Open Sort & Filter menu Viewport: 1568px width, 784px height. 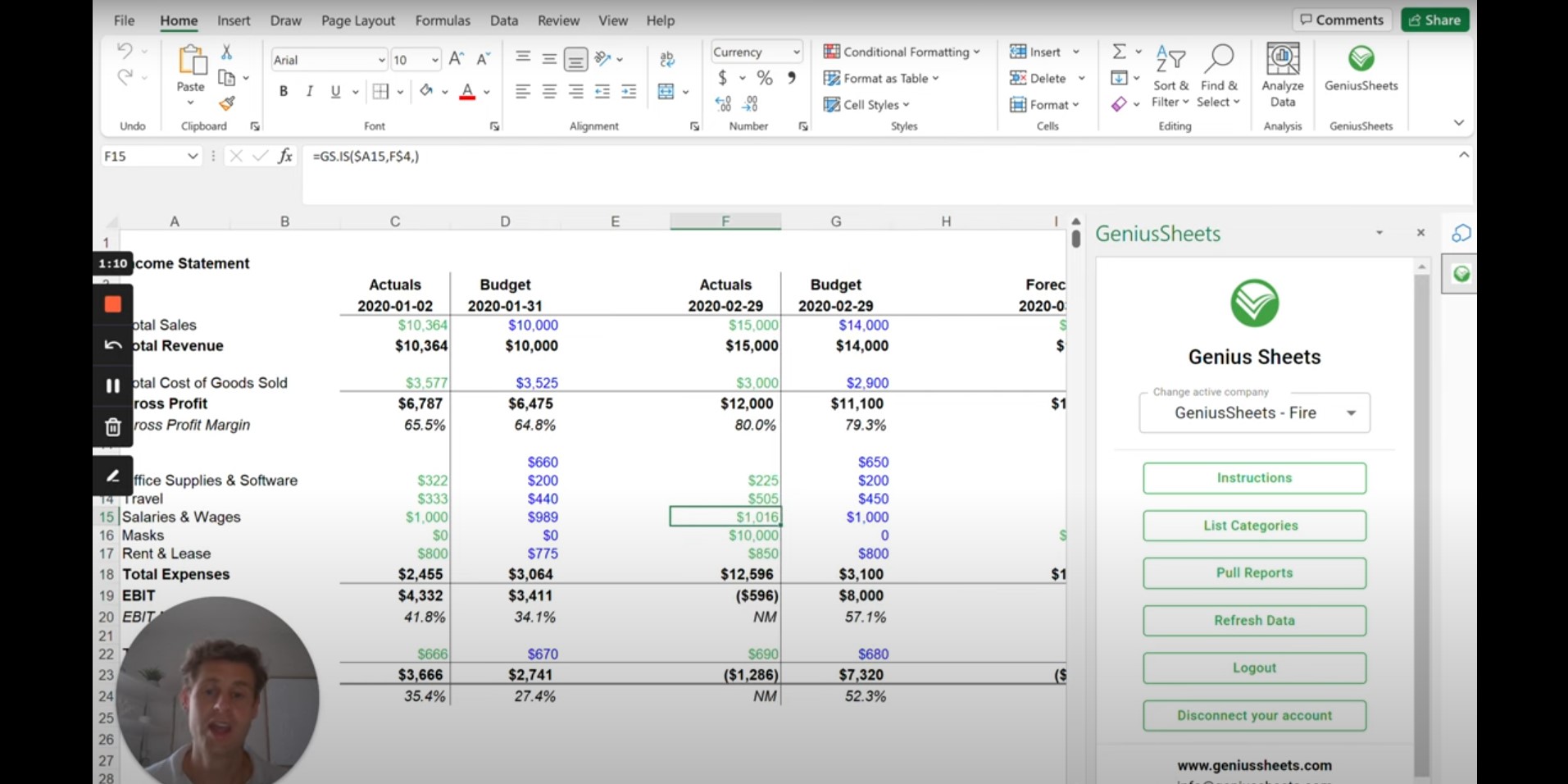(1170, 75)
